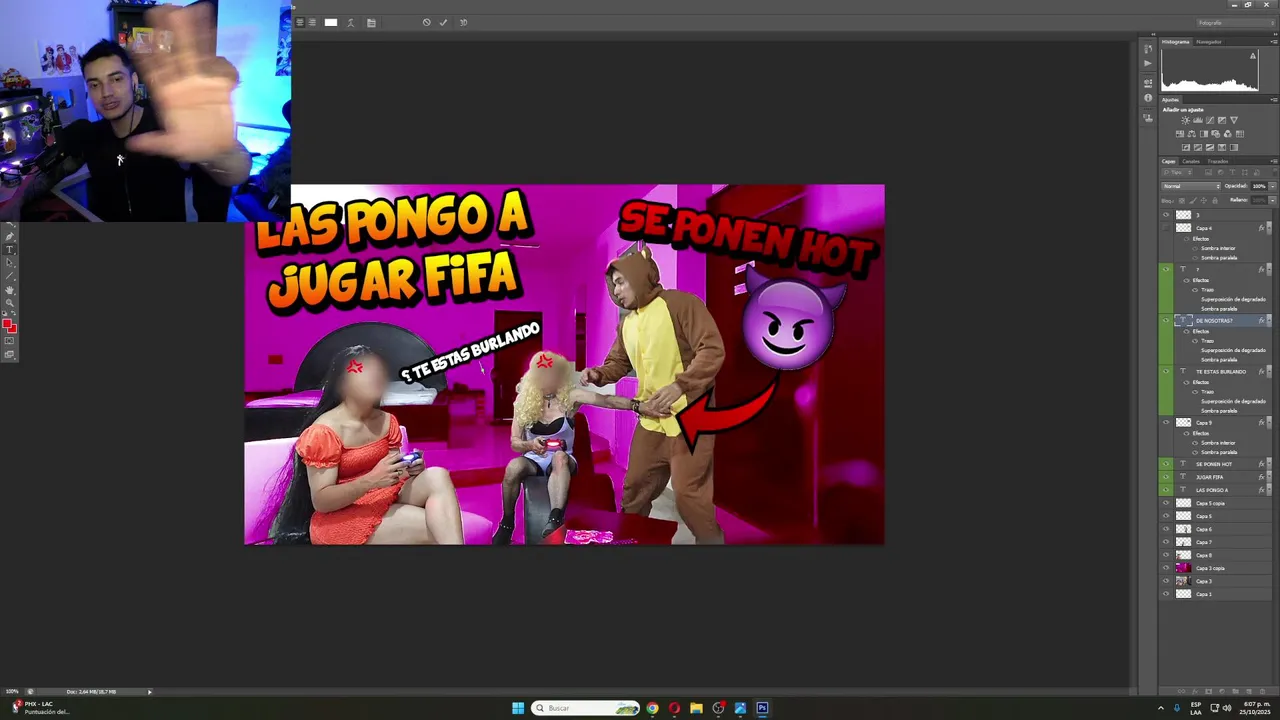
Task: Select the Horizontal Type tool in toolbar
Action: (x=9, y=249)
